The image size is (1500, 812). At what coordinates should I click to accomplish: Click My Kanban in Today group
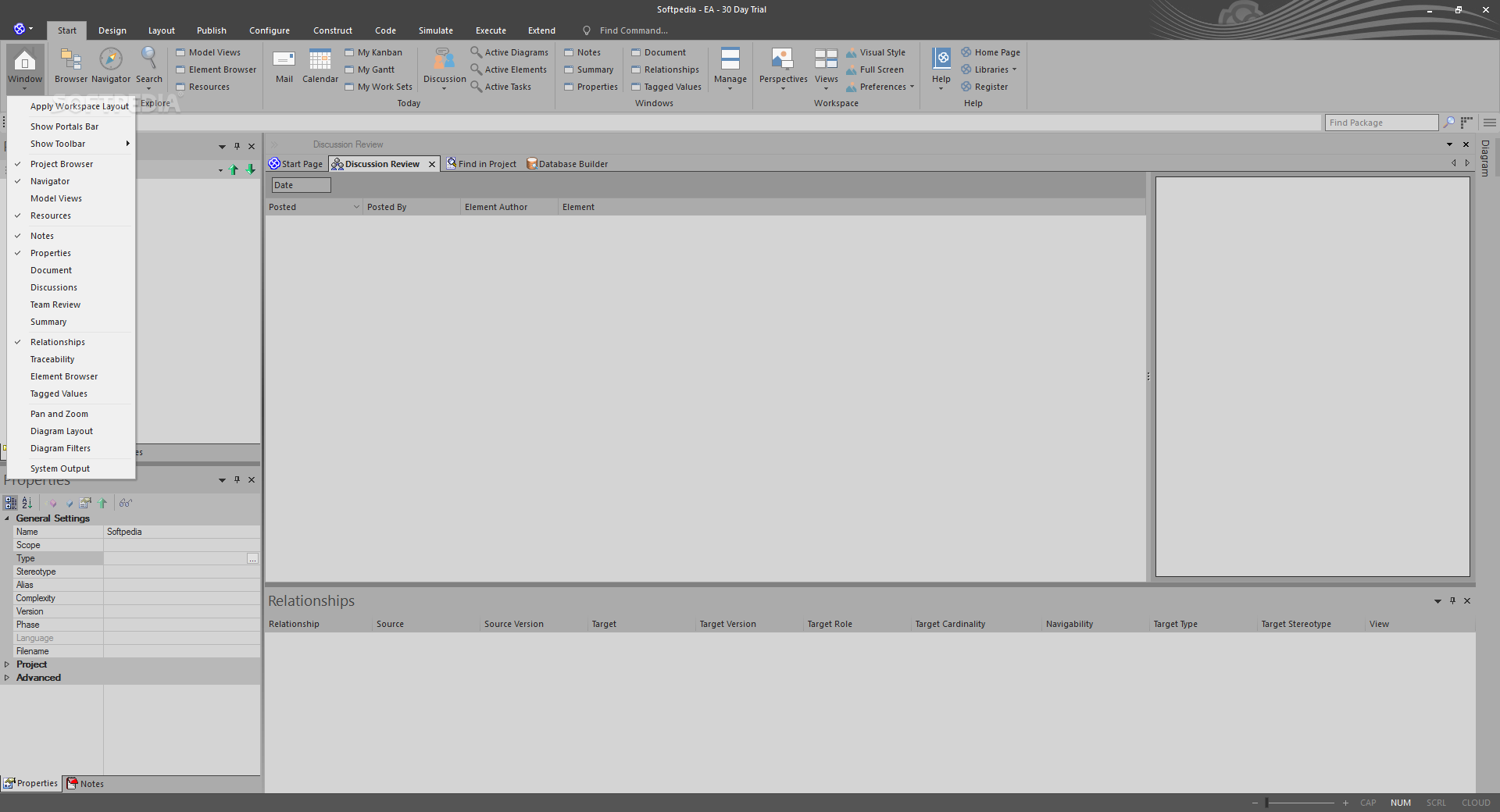coord(373,52)
